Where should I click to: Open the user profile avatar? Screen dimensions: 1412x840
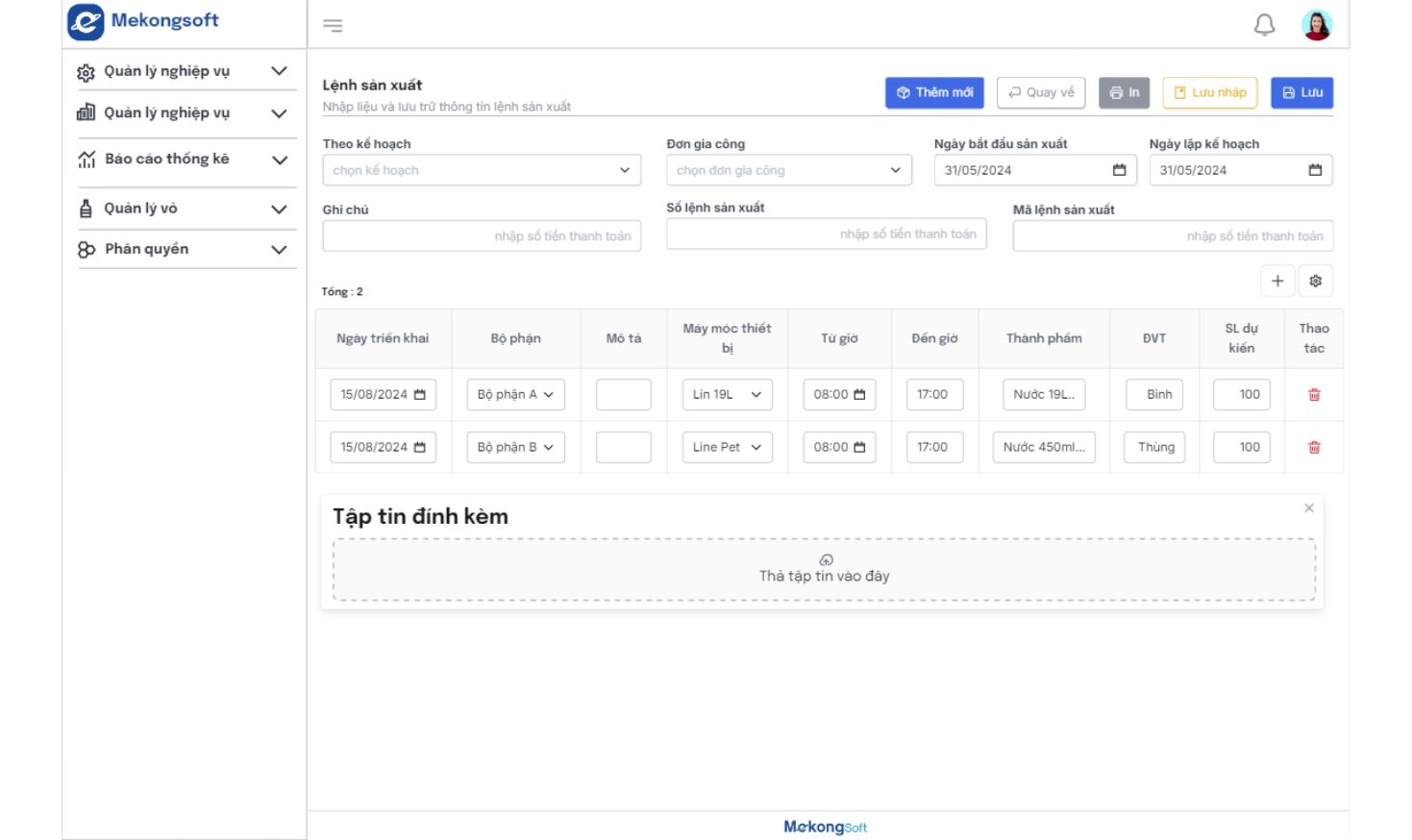tap(1316, 25)
